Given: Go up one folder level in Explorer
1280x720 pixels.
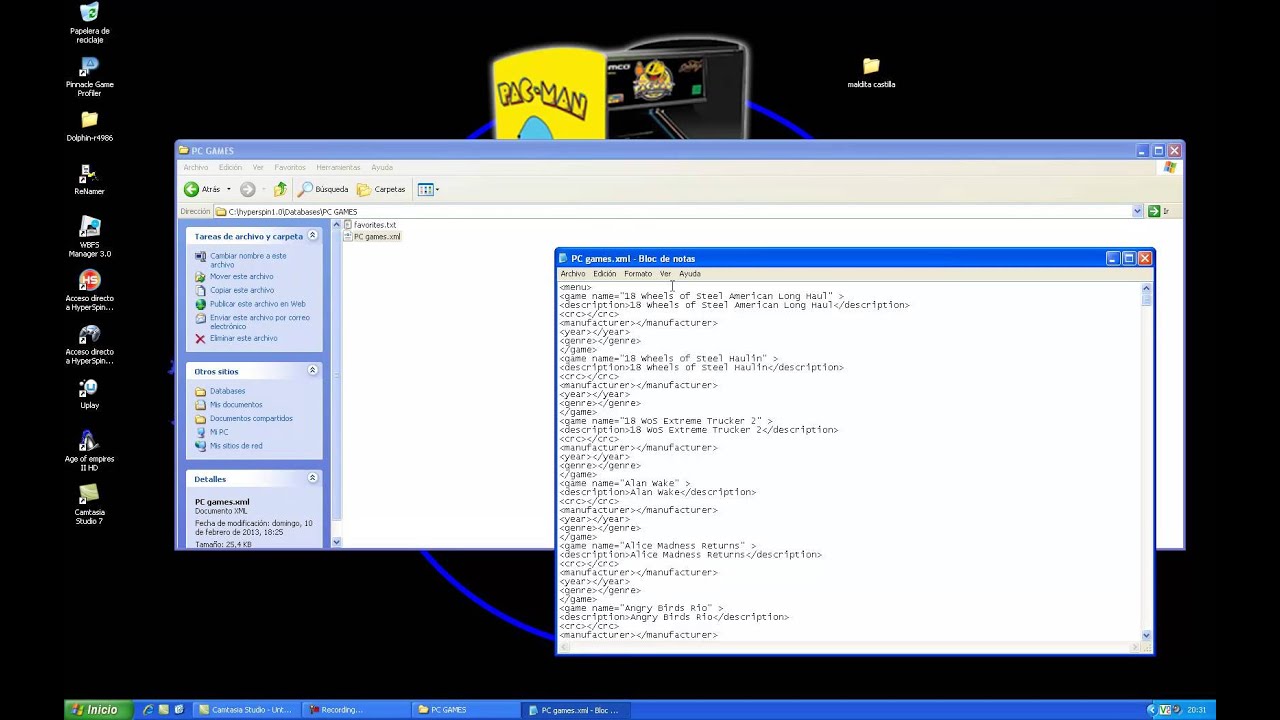Looking at the screenshot, I should tap(280, 189).
